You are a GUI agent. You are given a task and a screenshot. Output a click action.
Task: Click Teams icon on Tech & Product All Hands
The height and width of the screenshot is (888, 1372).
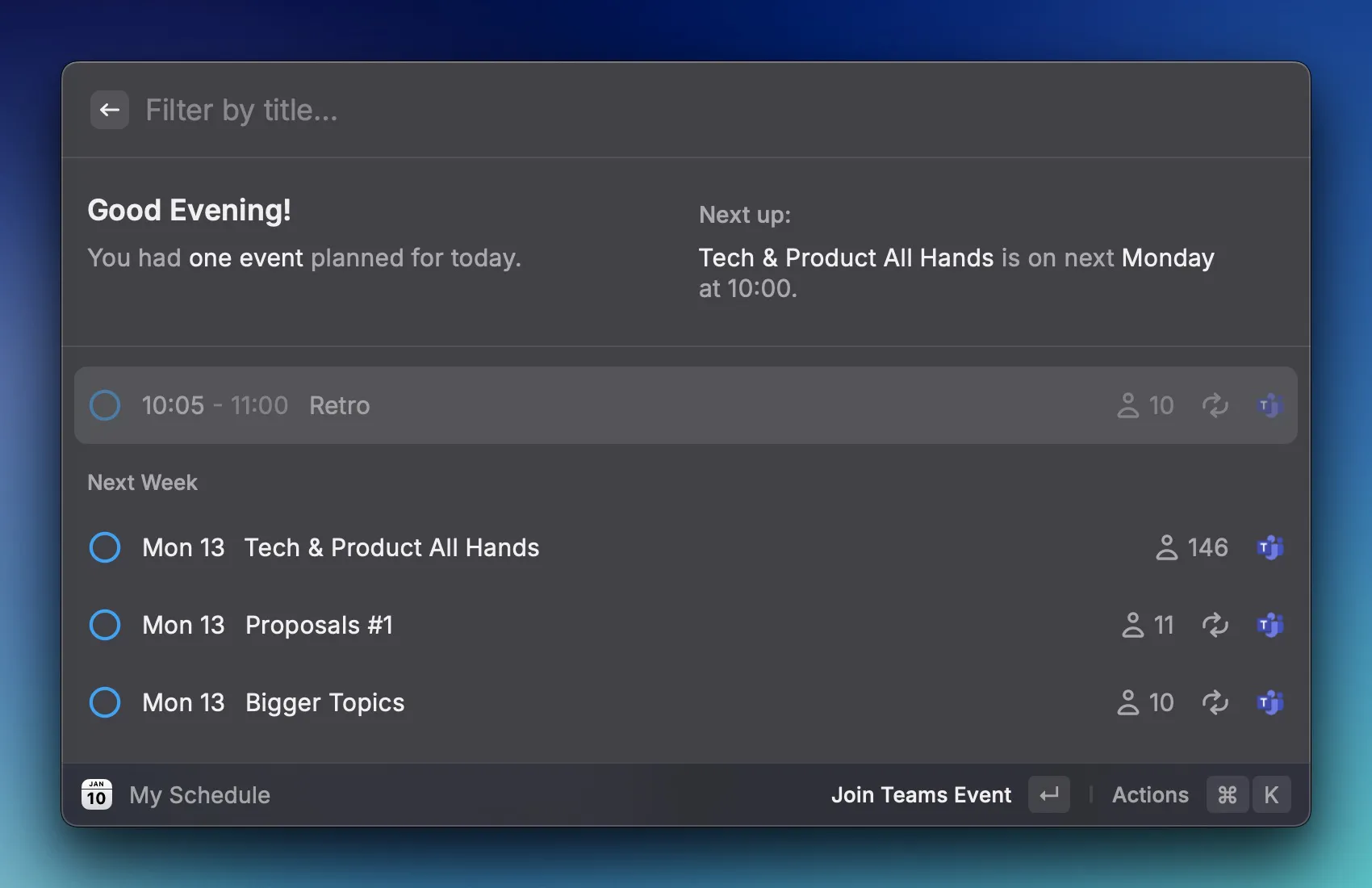[x=1270, y=547]
